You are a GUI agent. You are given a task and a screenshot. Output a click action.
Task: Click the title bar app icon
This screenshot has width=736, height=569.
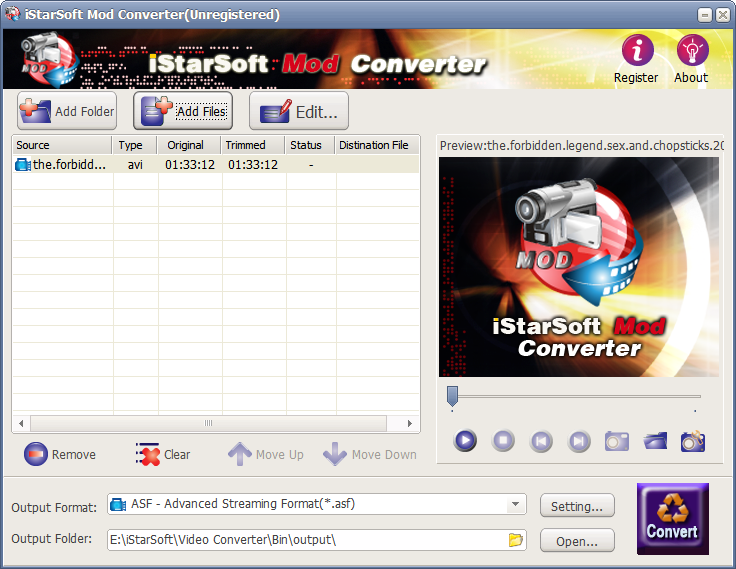tap(13, 14)
